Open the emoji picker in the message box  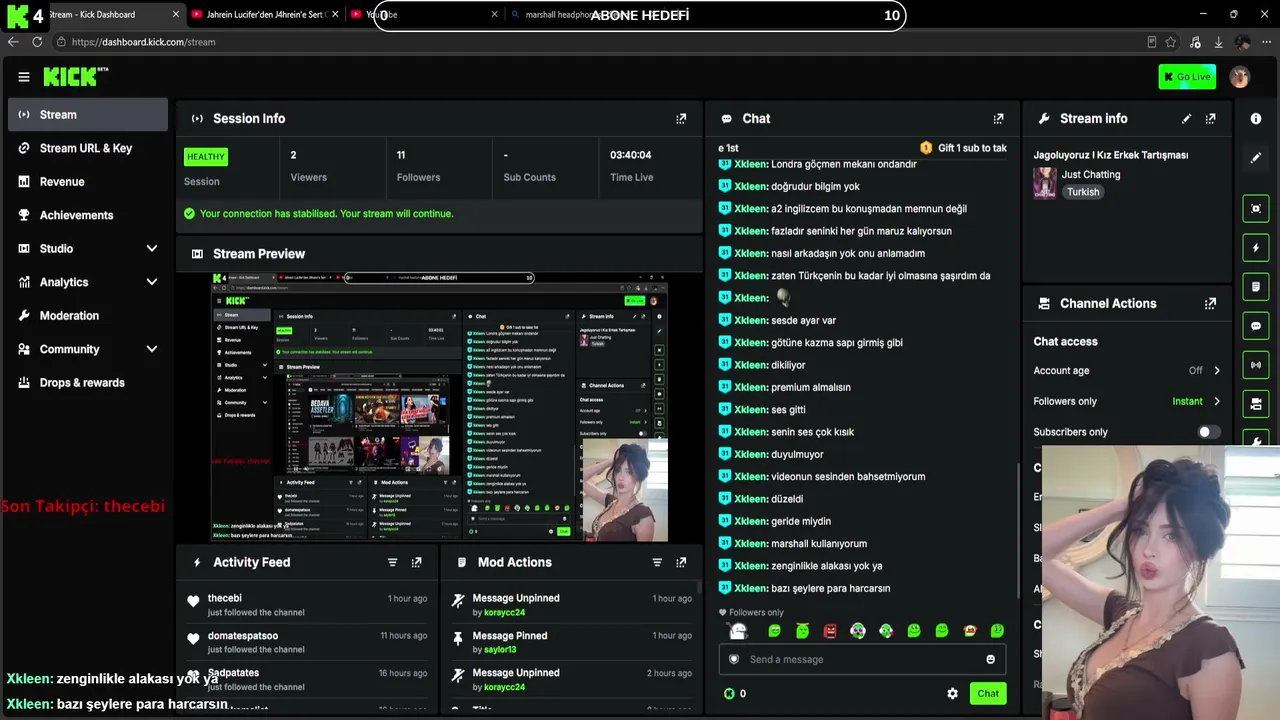(990, 659)
